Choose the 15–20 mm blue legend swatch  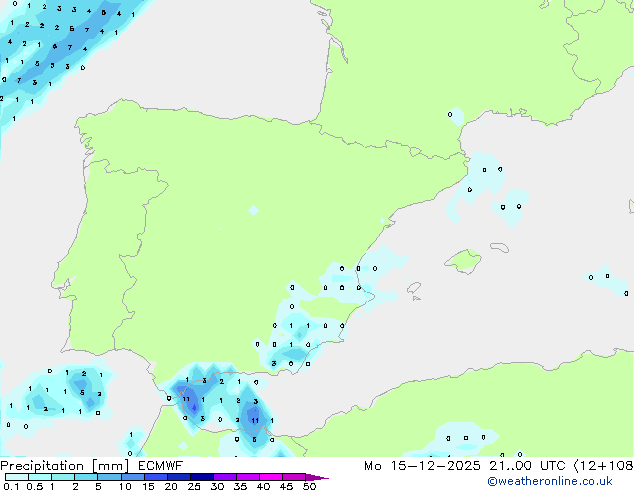[x=155, y=477]
